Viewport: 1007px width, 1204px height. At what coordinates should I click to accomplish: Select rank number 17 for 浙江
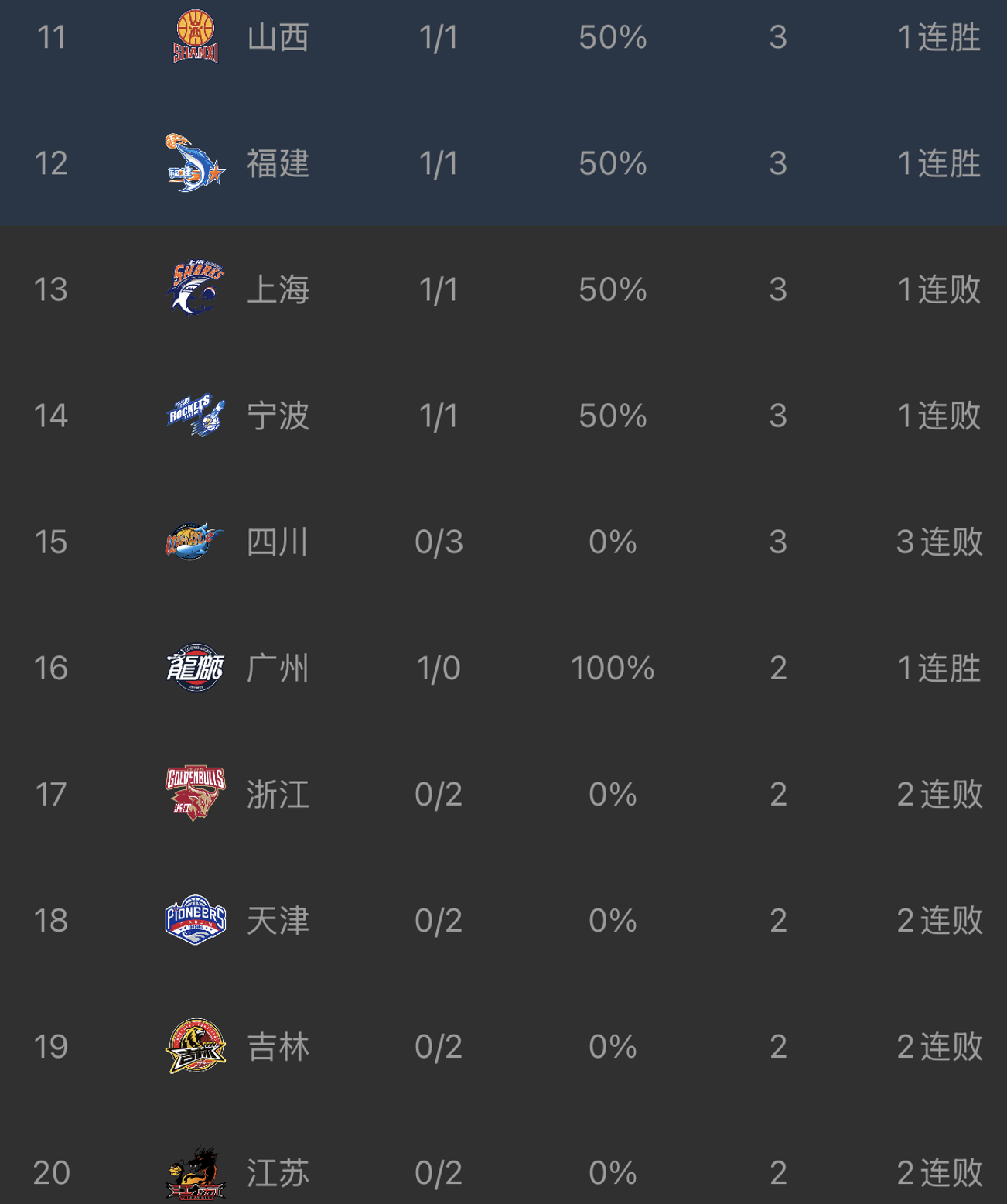[x=51, y=794]
